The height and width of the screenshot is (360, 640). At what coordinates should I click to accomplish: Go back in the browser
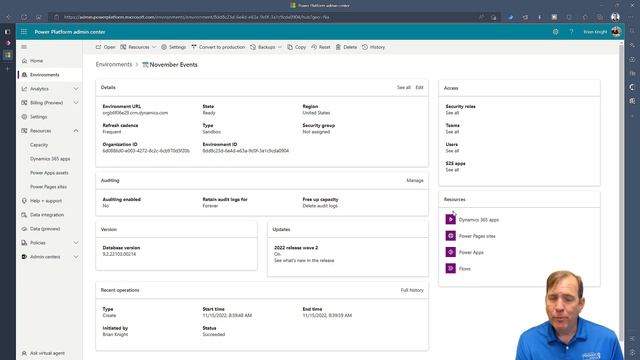click(9, 17)
